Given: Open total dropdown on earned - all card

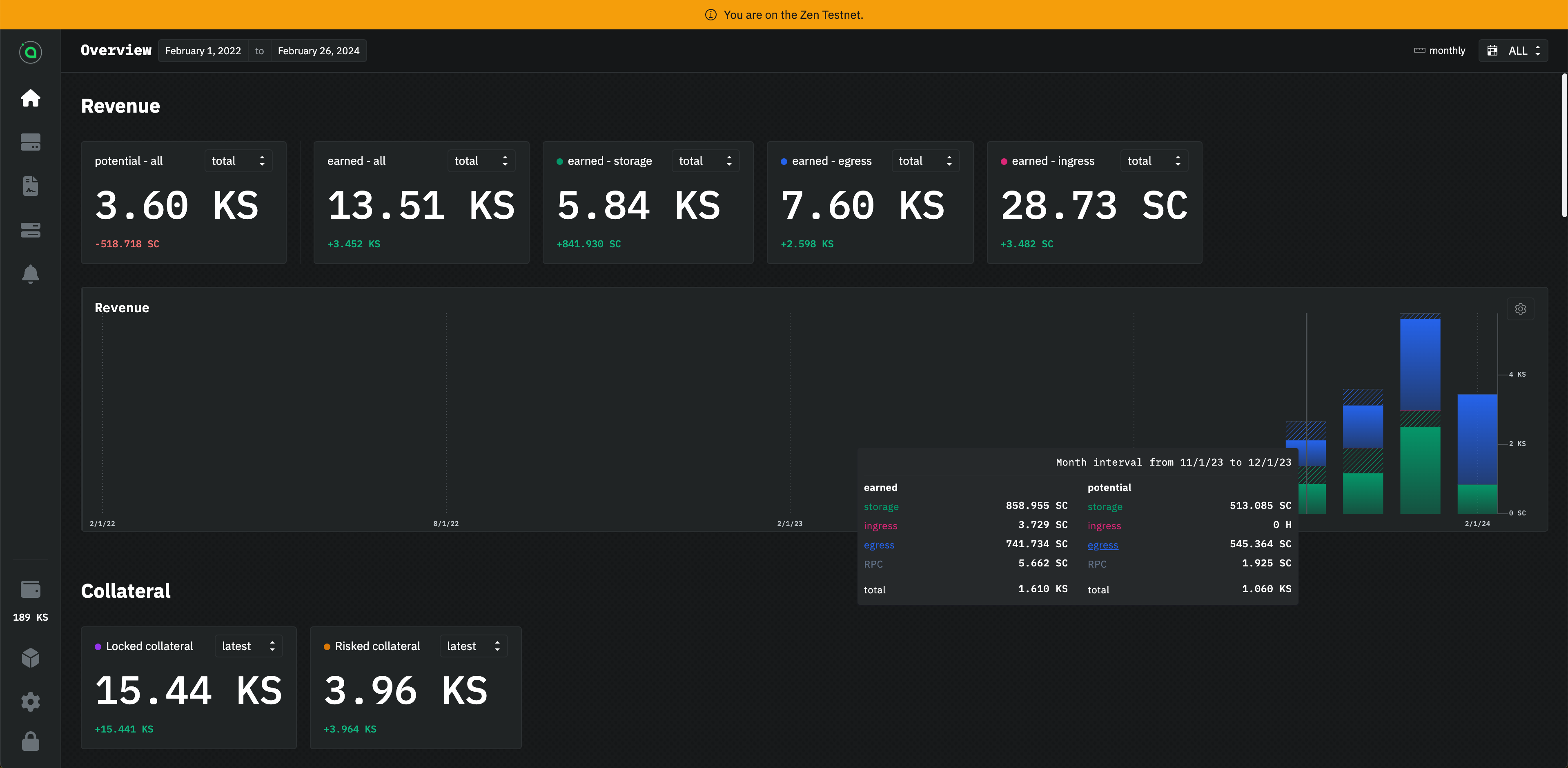Looking at the screenshot, I should pos(481,161).
